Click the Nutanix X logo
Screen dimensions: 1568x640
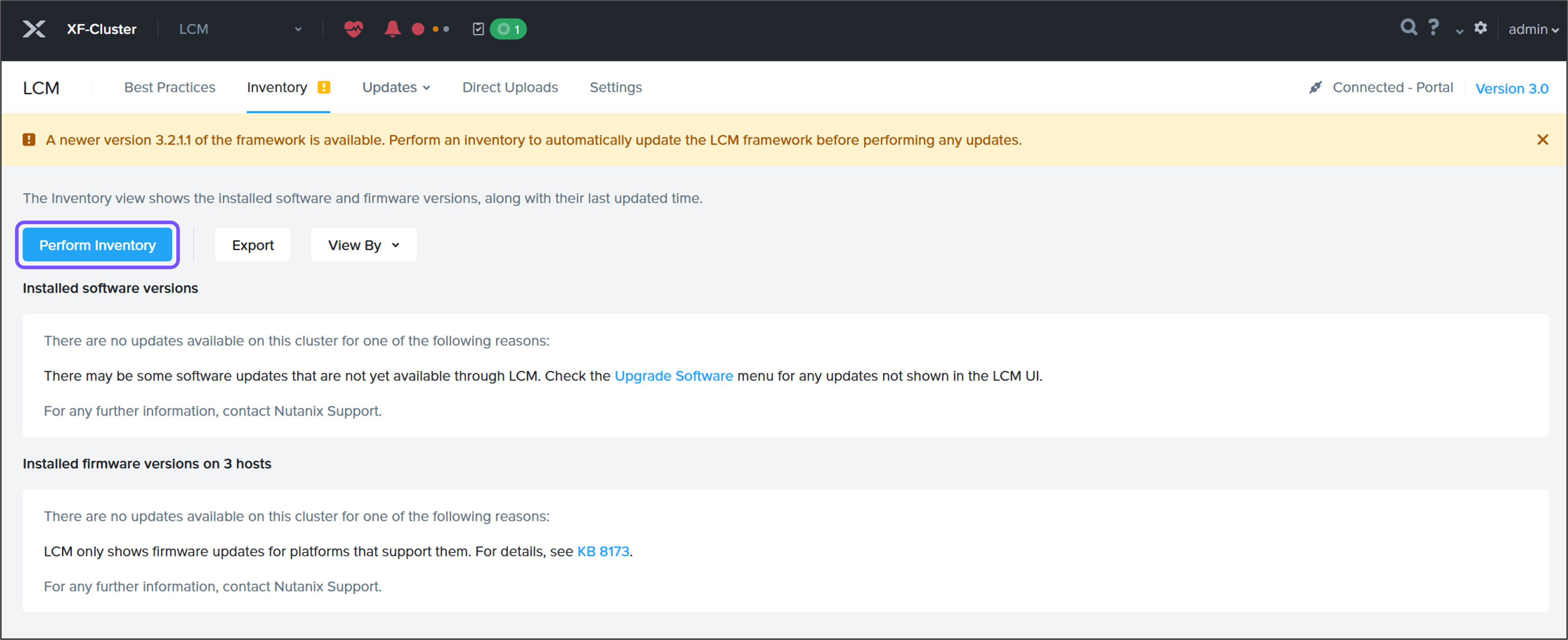click(x=34, y=28)
